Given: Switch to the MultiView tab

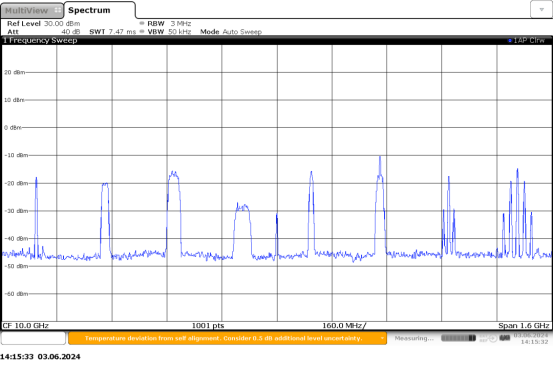Looking at the screenshot, I should pyautogui.click(x=32, y=11).
